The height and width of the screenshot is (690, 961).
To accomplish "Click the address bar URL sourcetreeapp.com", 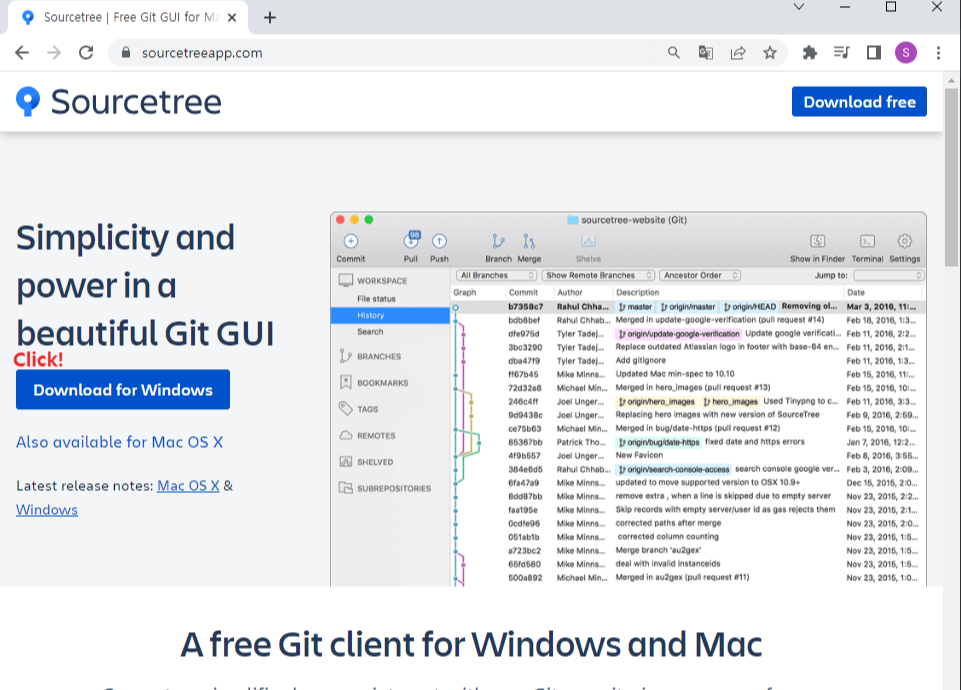I will coord(202,53).
